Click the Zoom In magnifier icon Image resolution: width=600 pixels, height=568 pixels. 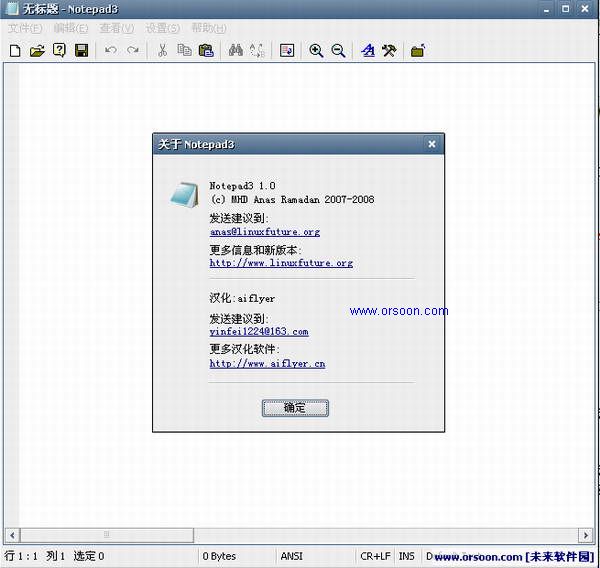[x=316, y=51]
